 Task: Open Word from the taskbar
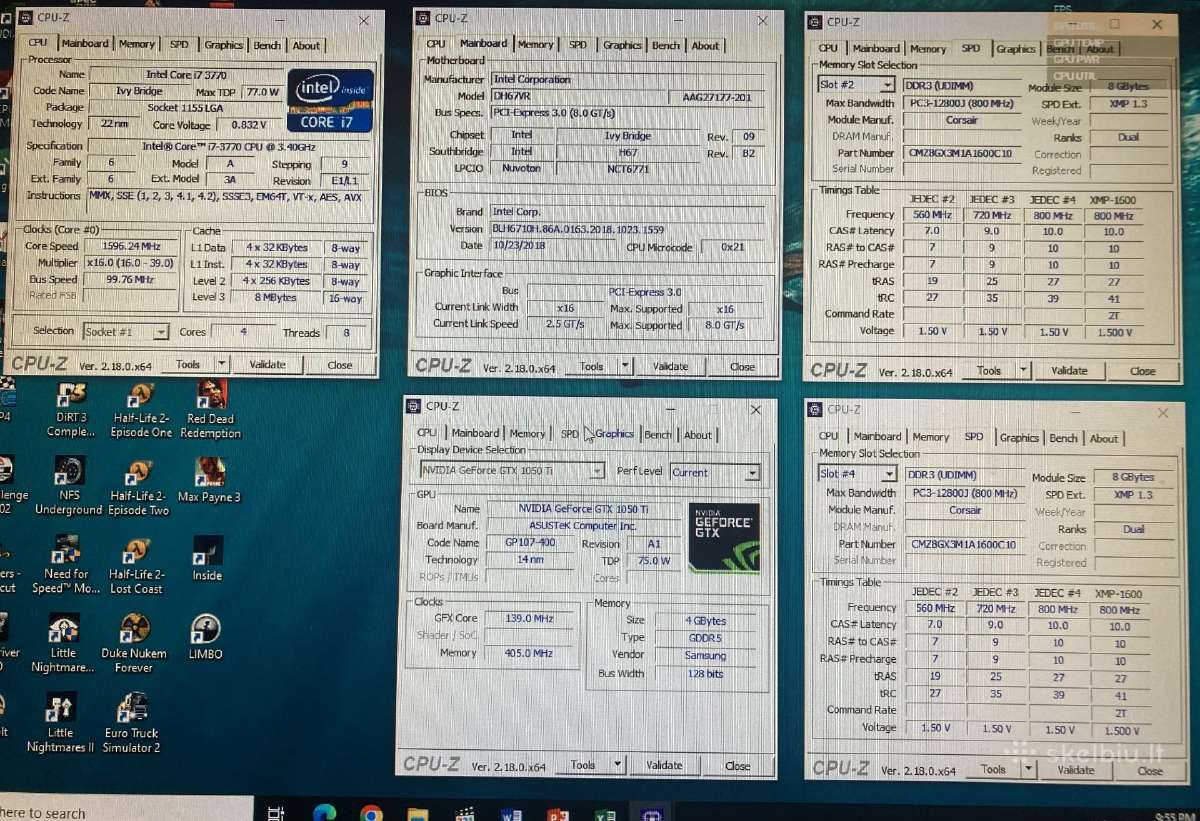pos(511,813)
